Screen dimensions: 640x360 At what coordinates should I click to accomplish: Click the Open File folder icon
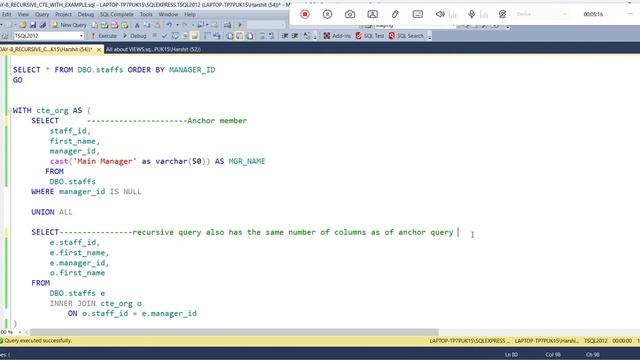click(x=23, y=25)
